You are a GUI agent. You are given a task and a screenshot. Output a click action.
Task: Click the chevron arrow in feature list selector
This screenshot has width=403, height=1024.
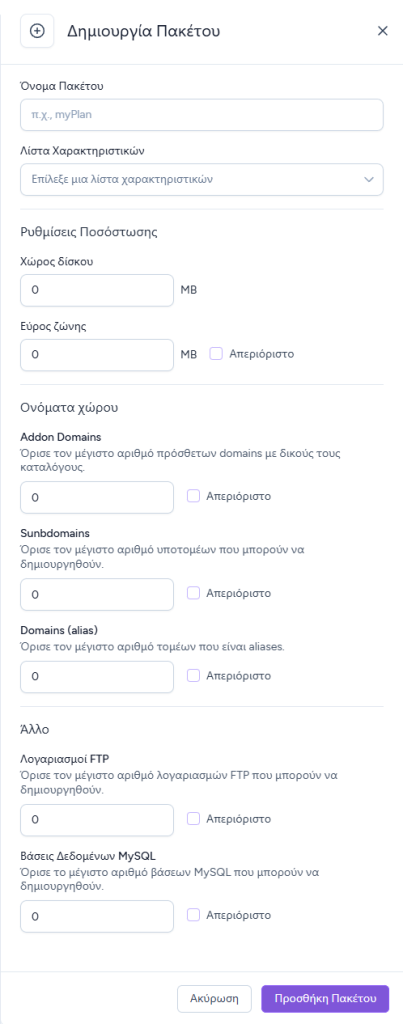(369, 180)
